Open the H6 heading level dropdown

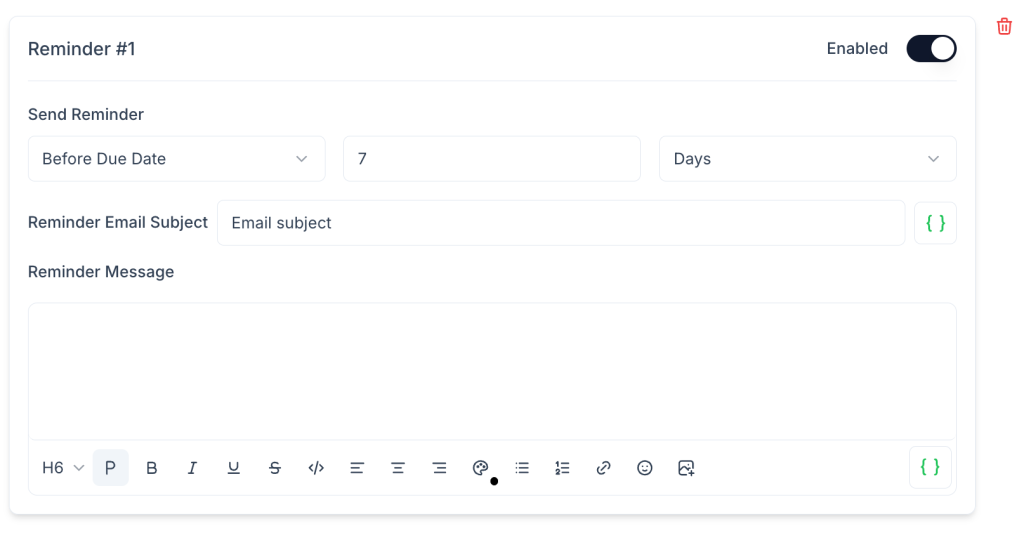click(x=62, y=468)
